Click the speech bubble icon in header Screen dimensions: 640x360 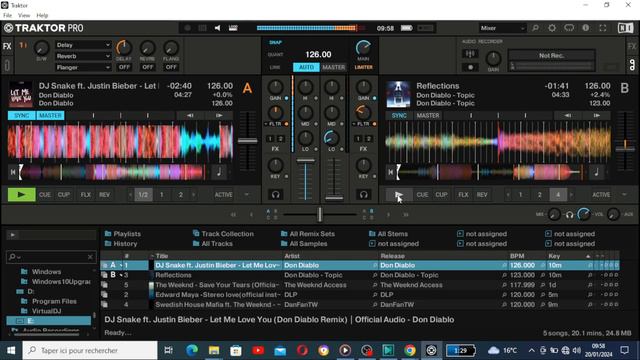point(569,28)
